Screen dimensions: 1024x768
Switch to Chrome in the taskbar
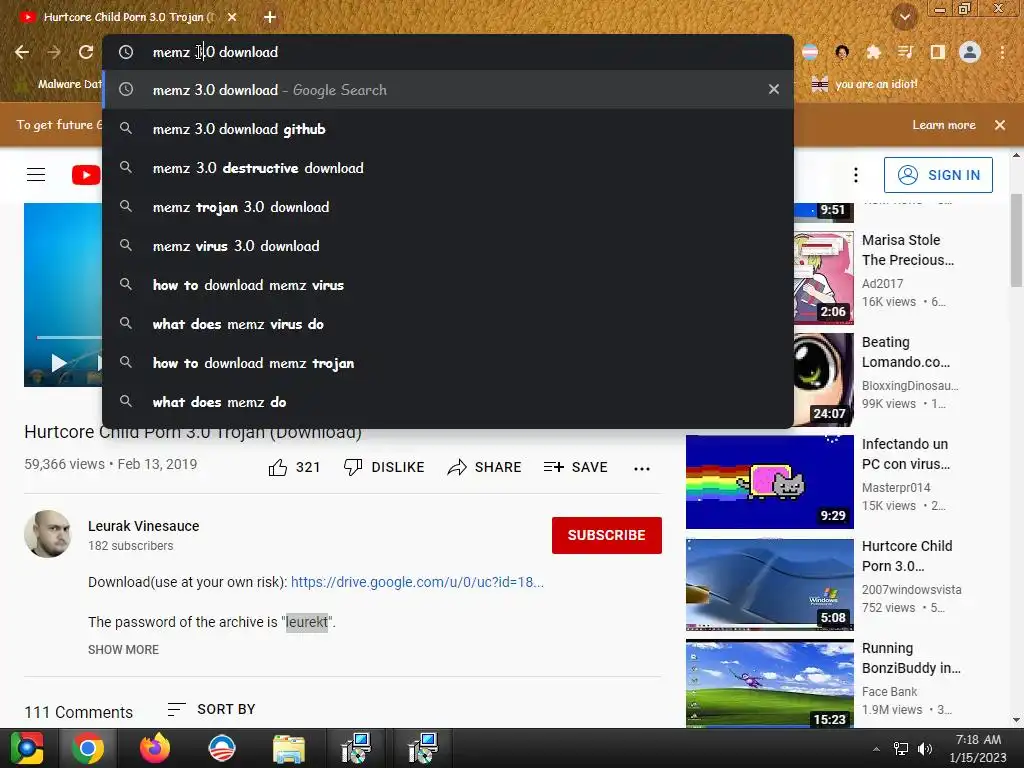tap(88, 748)
